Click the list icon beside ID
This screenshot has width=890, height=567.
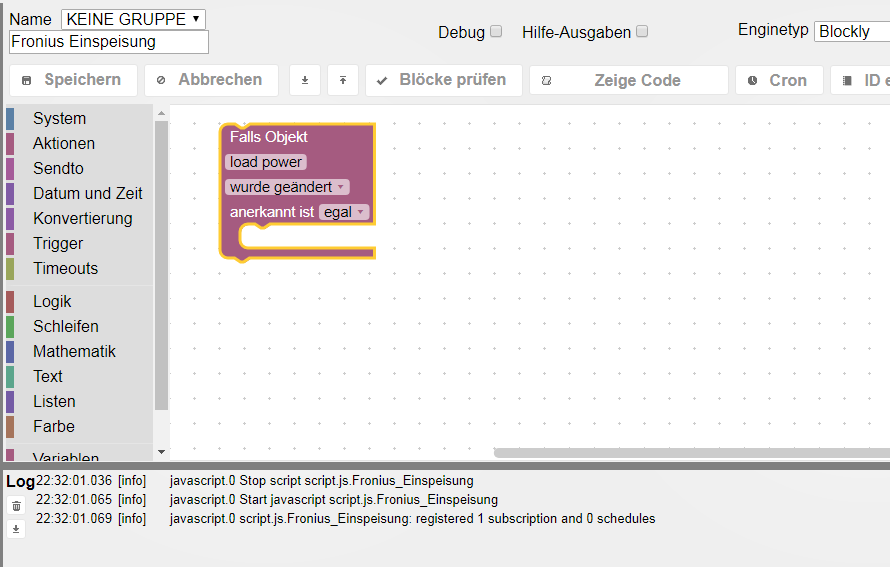point(847,81)
